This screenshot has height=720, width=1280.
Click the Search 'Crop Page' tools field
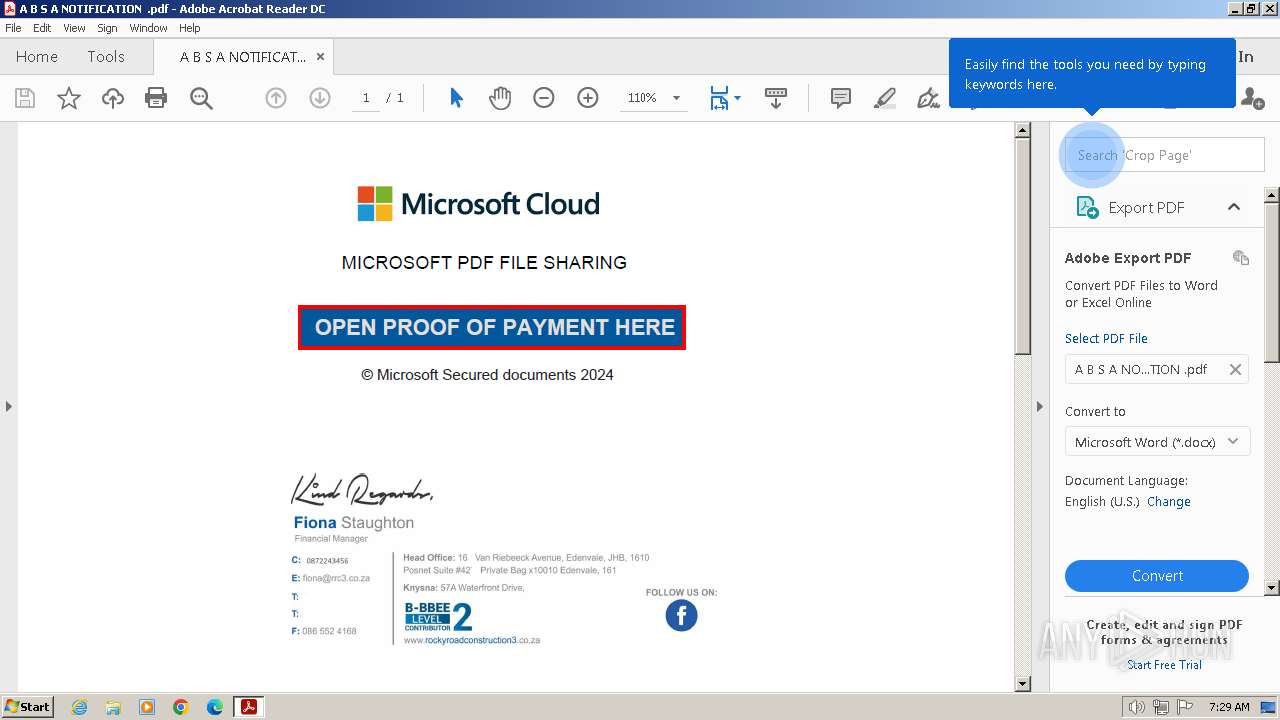1164,155
